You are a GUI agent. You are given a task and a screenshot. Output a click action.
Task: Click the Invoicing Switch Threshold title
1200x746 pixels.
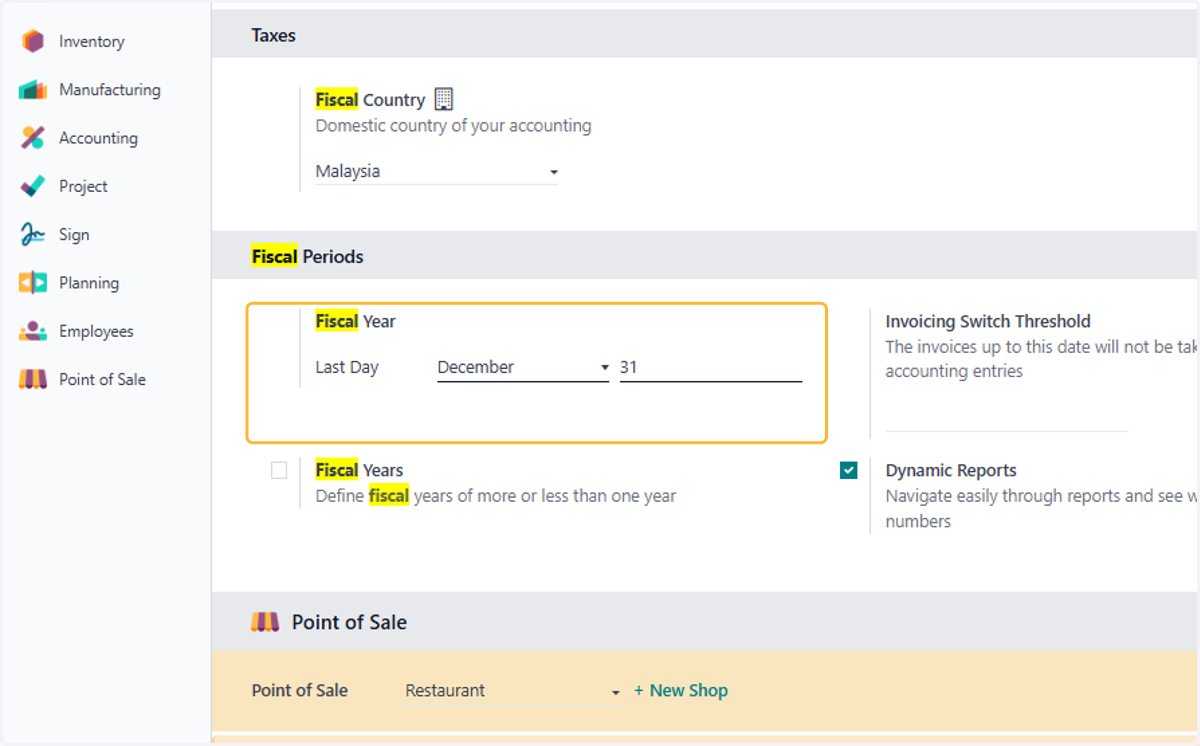[x=988, y=321]
